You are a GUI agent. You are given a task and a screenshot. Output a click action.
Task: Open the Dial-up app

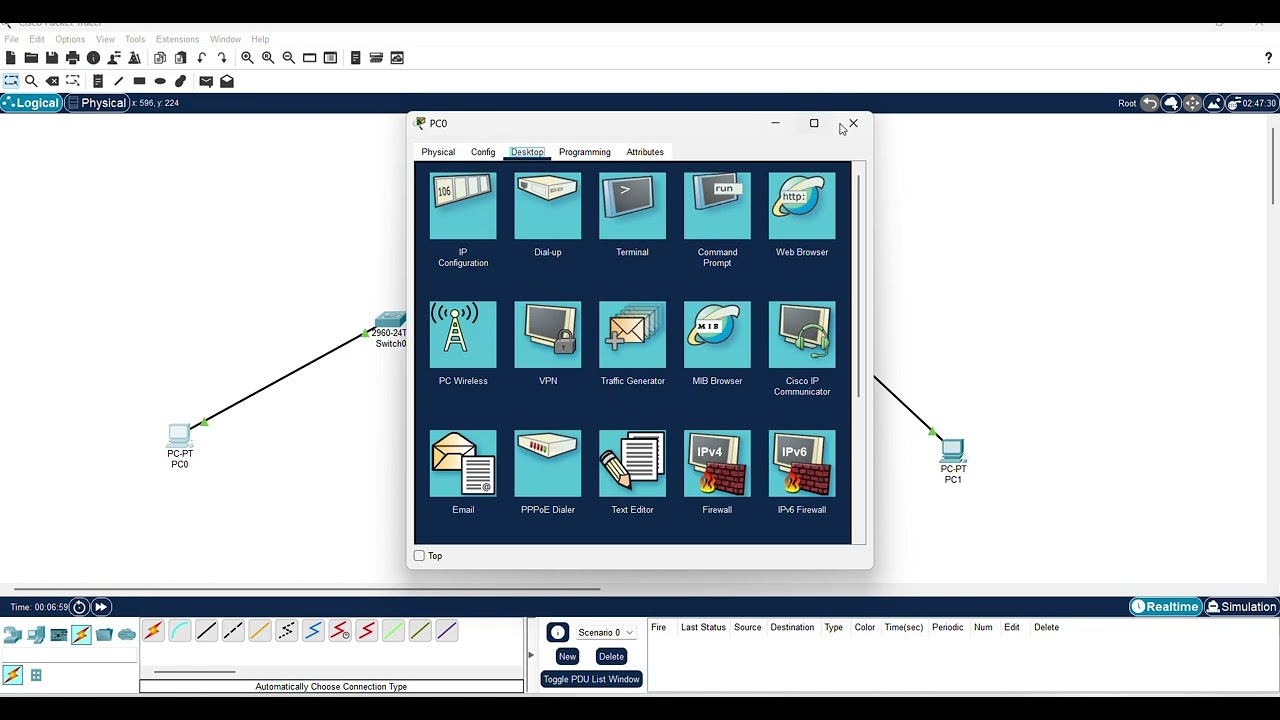(x=548, y=206)
